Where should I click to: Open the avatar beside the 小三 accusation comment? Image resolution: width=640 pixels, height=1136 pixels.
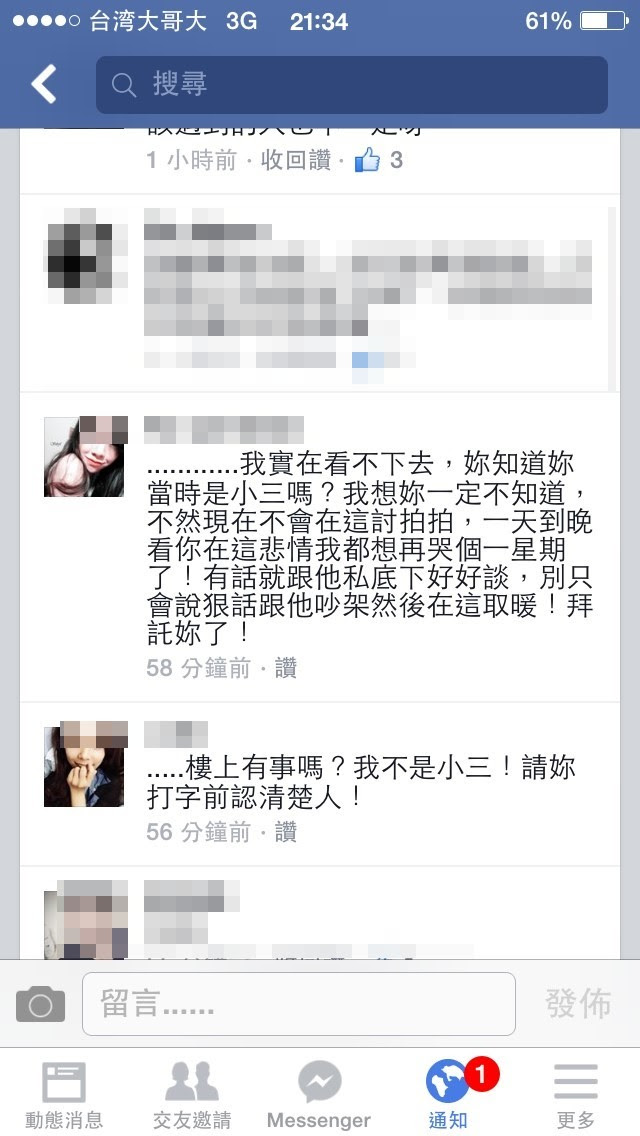86,456
